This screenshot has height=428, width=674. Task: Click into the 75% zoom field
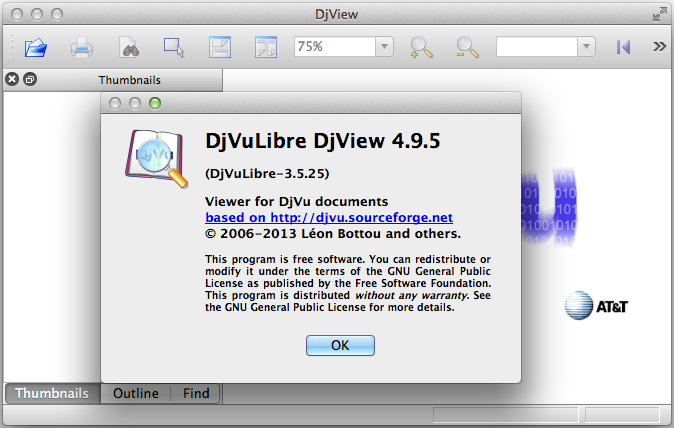[x=334, y=46]
